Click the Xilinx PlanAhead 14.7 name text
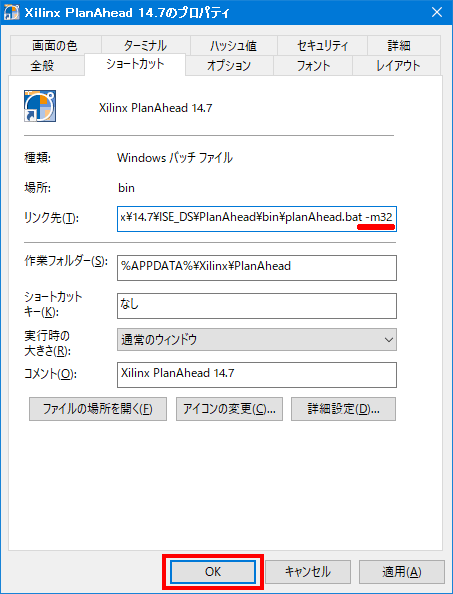The height and width of the screenshot is (594, 453). [x=155, y=108]
